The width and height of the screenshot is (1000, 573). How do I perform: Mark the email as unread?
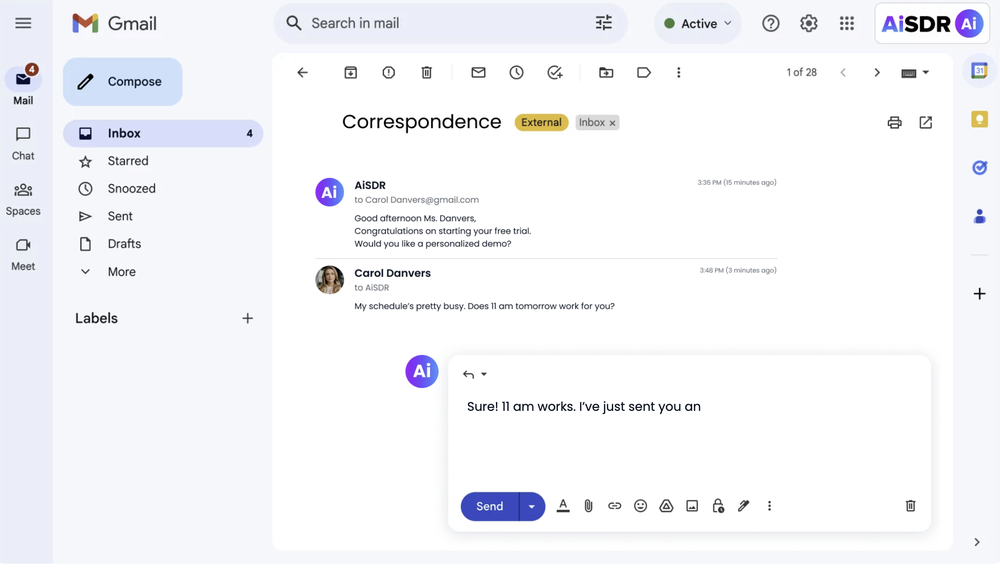(x=478, y=73)
